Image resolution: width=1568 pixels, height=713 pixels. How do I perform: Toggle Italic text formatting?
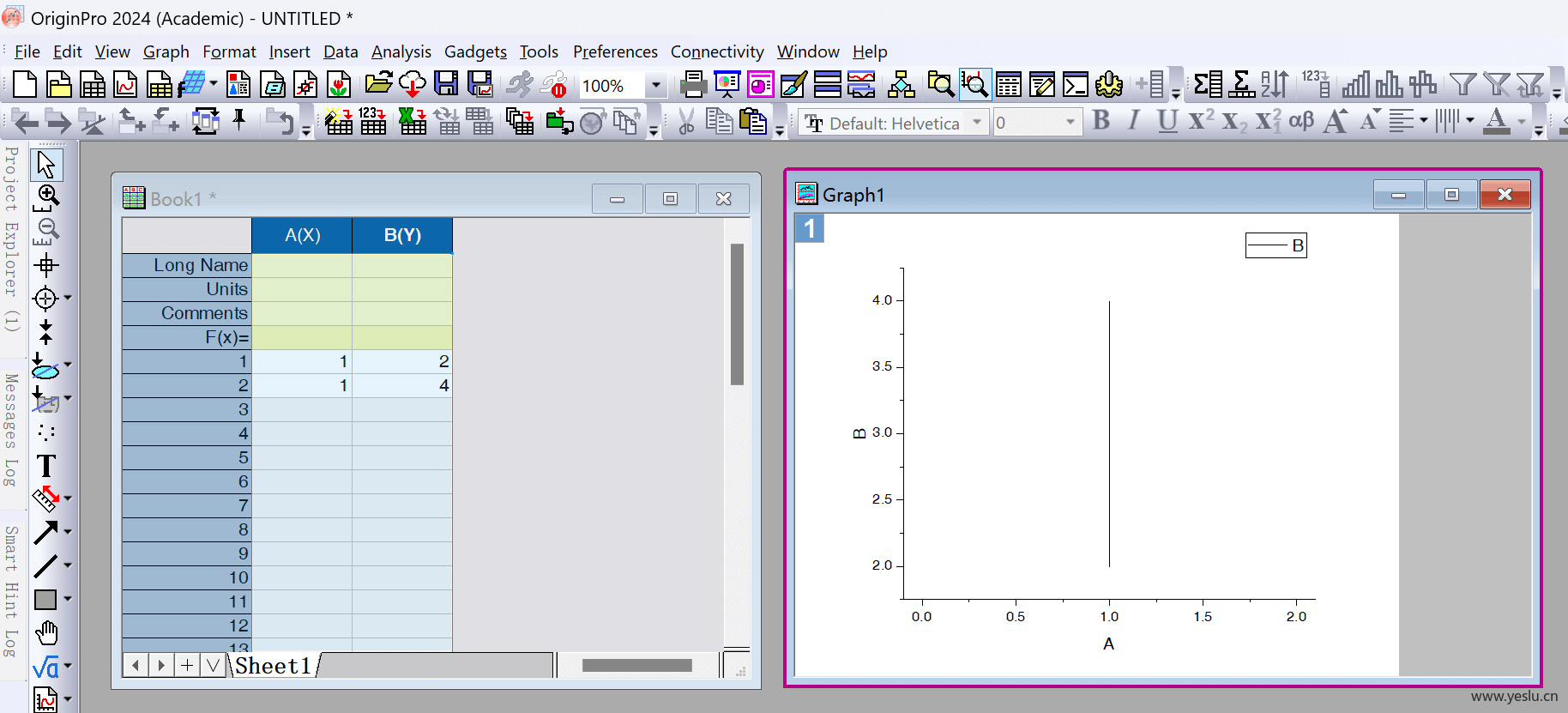click(x=1134, y=121)
